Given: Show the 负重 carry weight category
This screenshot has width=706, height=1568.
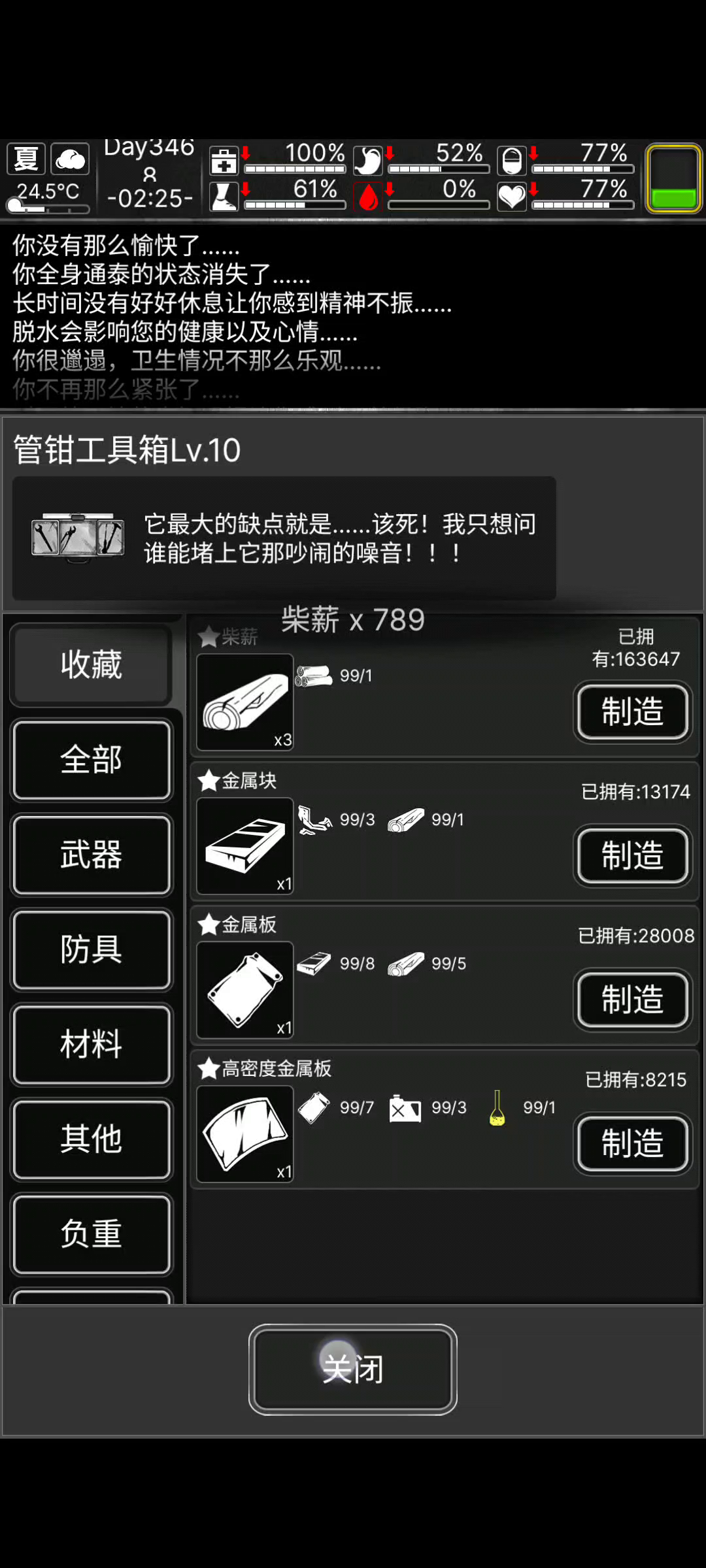Looking at the screenshot, I should click(92, 1234).
